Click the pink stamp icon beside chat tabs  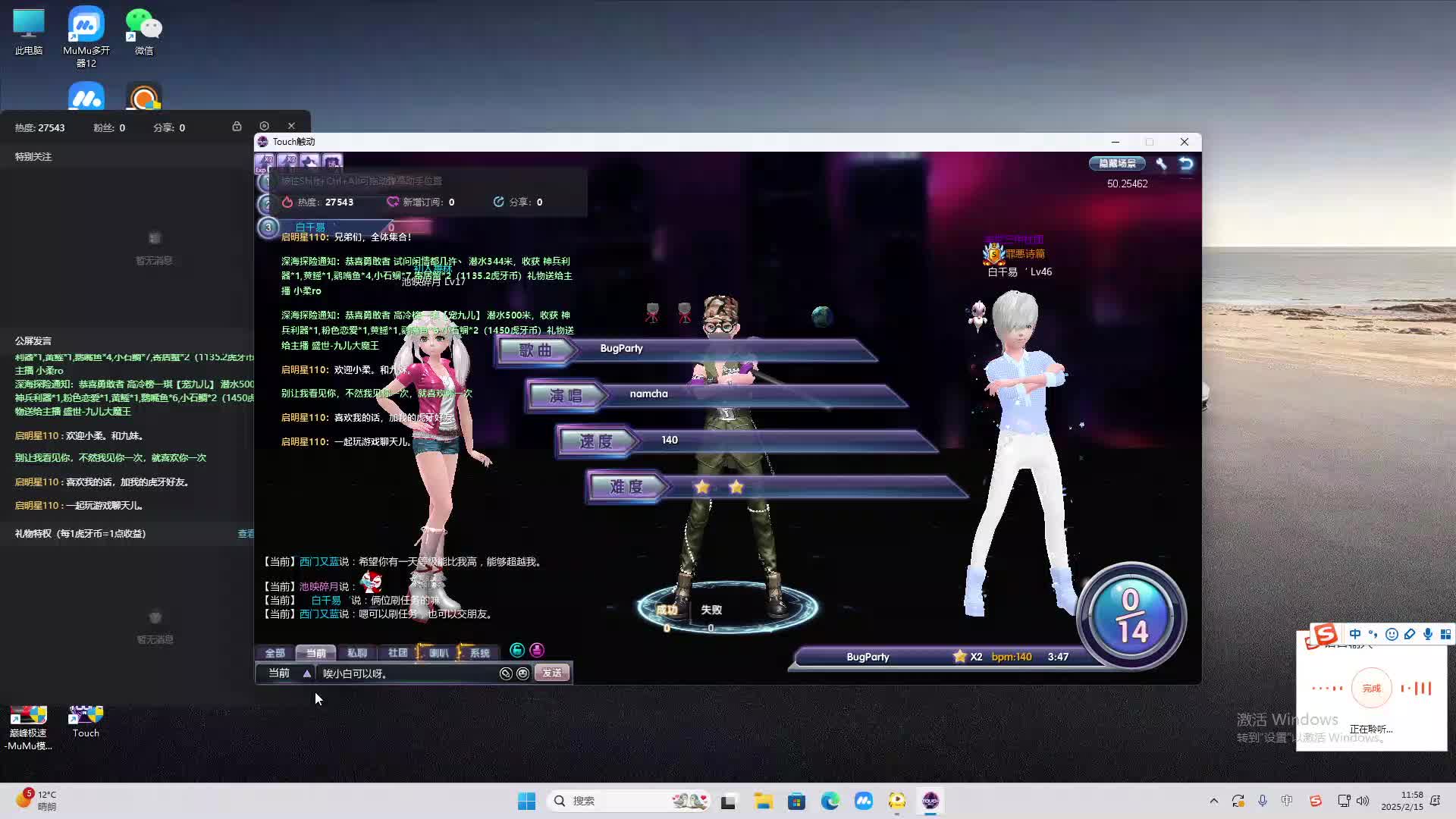click(537, 651)
